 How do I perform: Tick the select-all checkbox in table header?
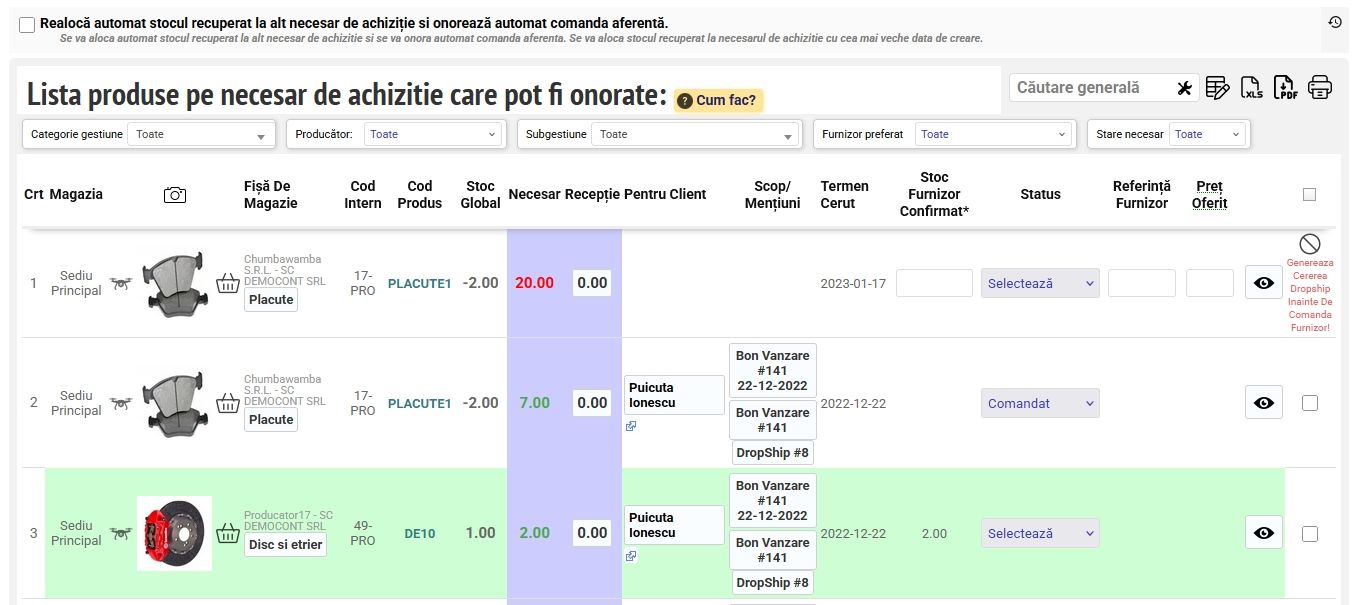pos(1309,195)
